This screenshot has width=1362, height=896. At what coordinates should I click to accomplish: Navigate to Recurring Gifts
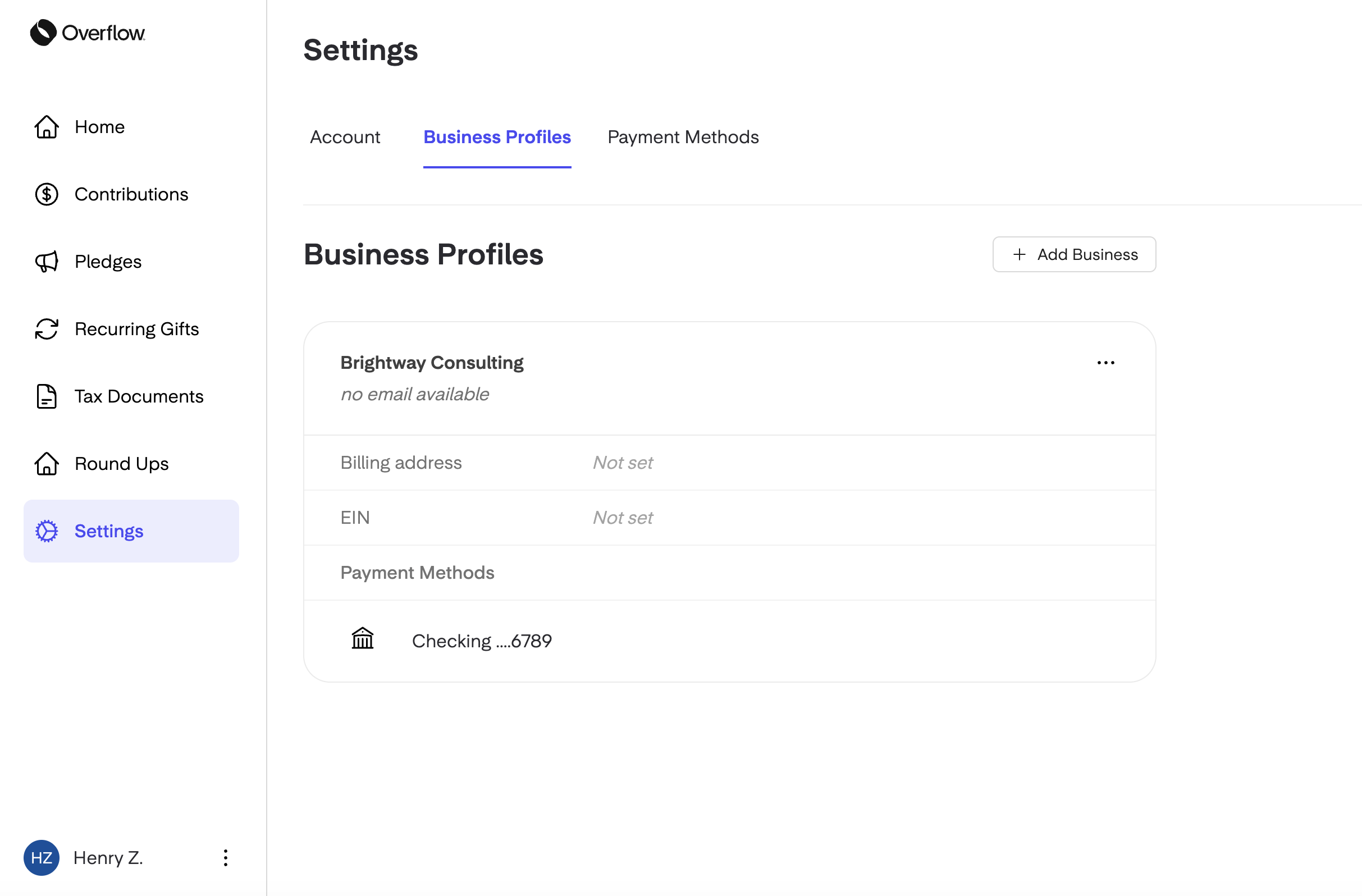tap(131, 329)
